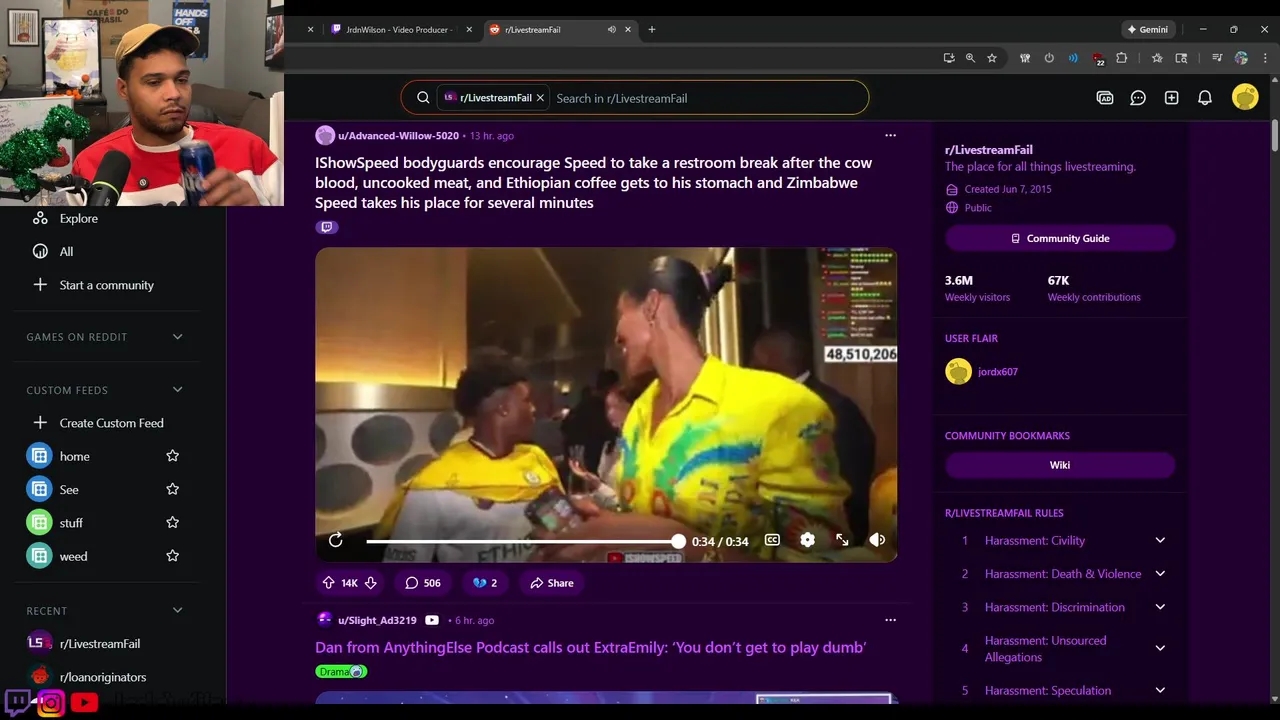The image size is (1280, 720).
Task: Open Chrome three-dot menu
Action: pos(1265,58)
